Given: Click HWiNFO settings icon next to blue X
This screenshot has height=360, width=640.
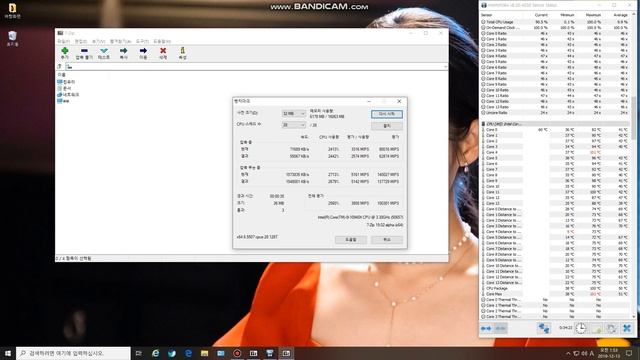Looking at the screenshot, I should (611, 328).
